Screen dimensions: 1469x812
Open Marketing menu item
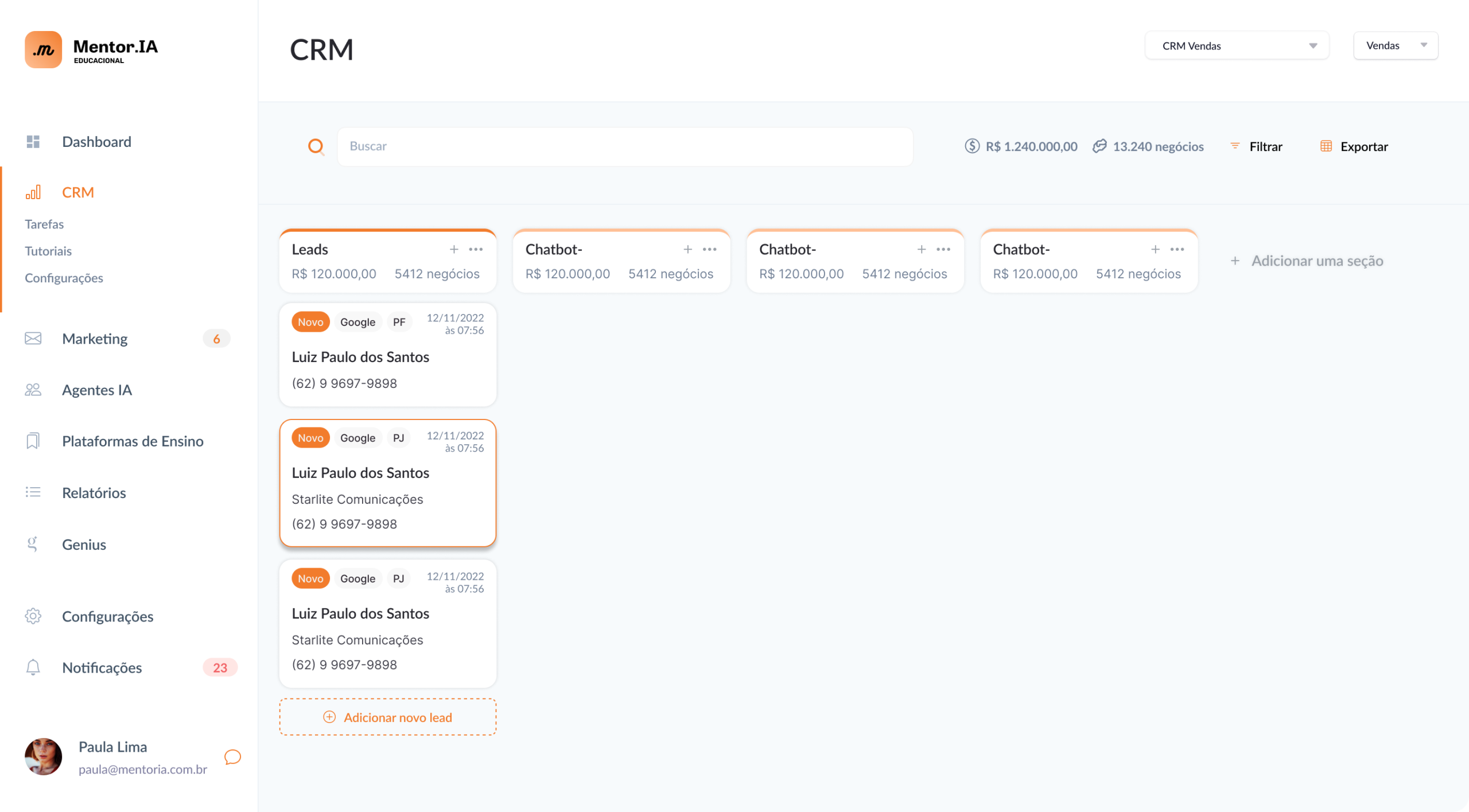[x=95, y=339]
